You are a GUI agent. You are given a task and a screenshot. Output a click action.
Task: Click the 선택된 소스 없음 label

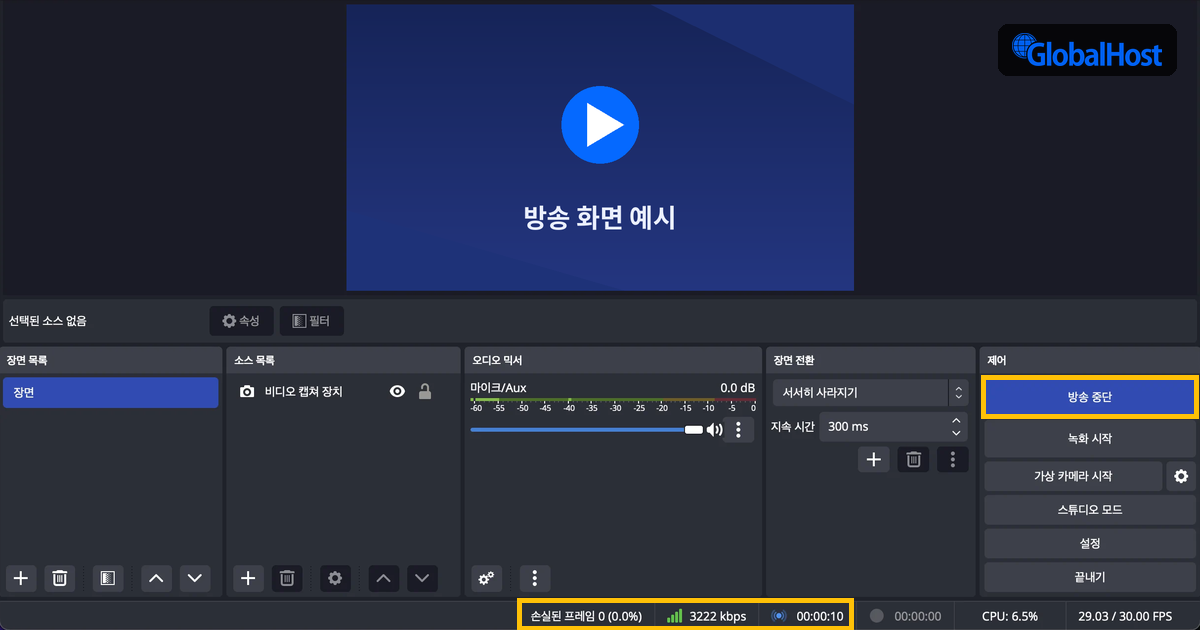coord(47,321)
